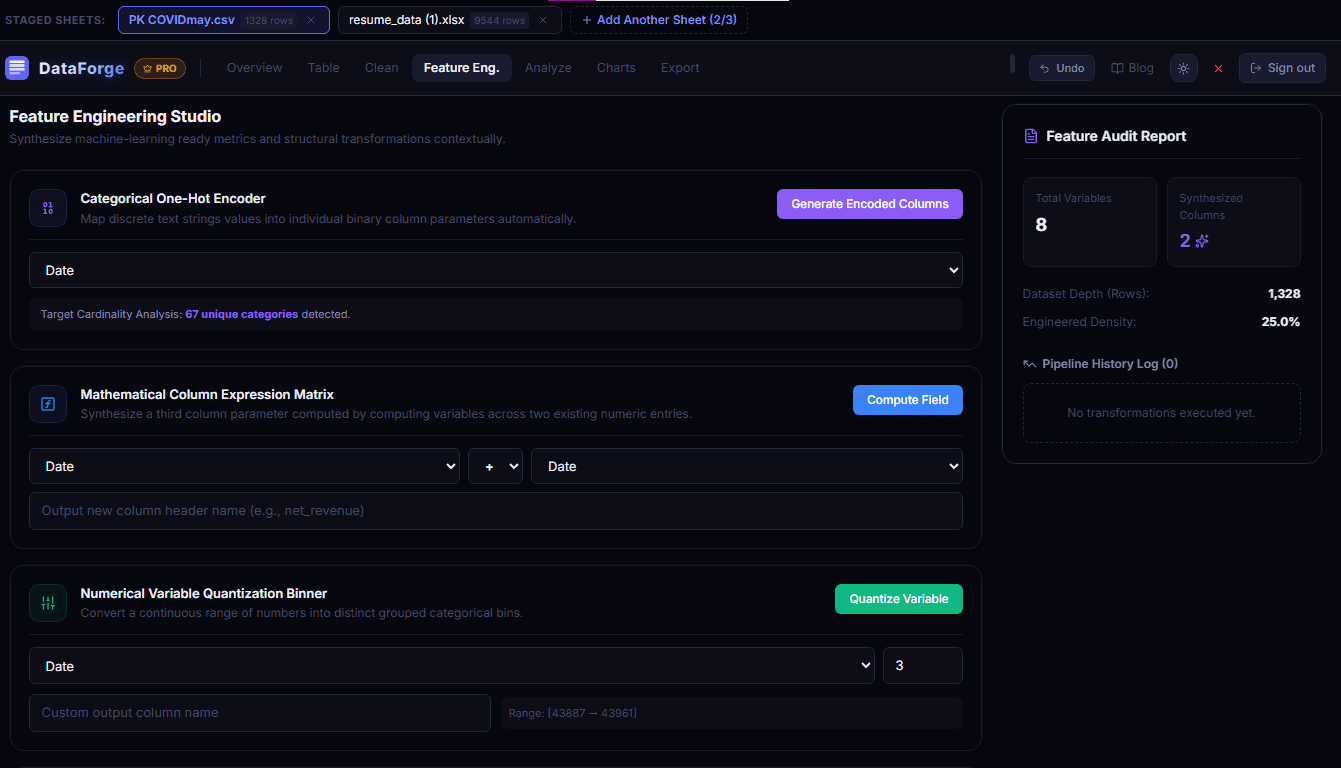
Task: Switch to resume_data (1).xlsx sheet
Action: 450,20
